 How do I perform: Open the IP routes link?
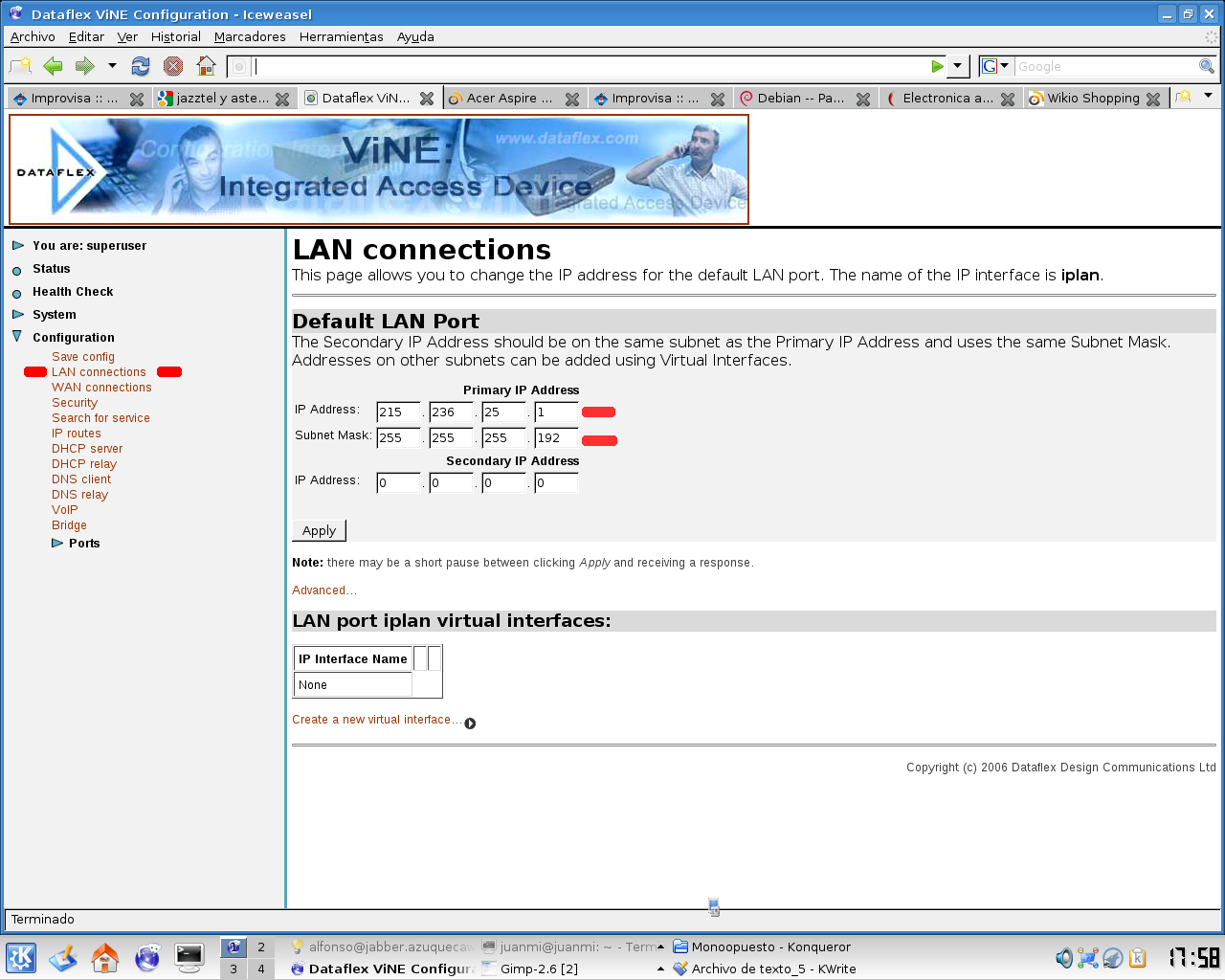[77, 434]
